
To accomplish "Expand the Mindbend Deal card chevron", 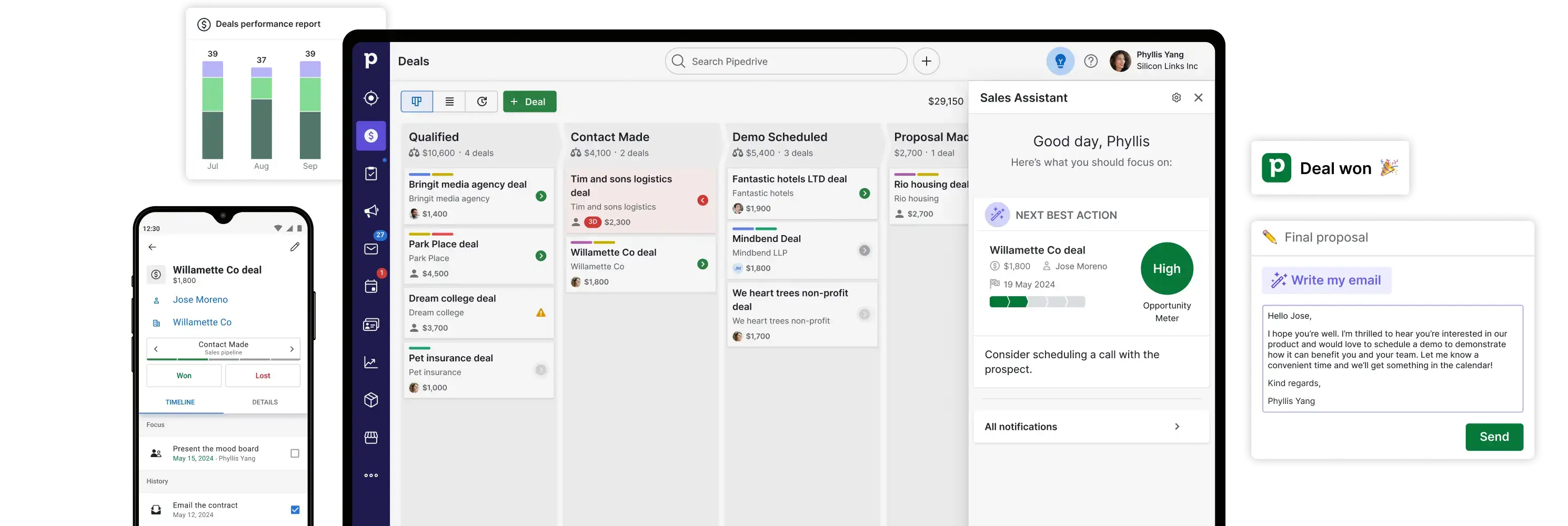I will [x=865, y=250].
